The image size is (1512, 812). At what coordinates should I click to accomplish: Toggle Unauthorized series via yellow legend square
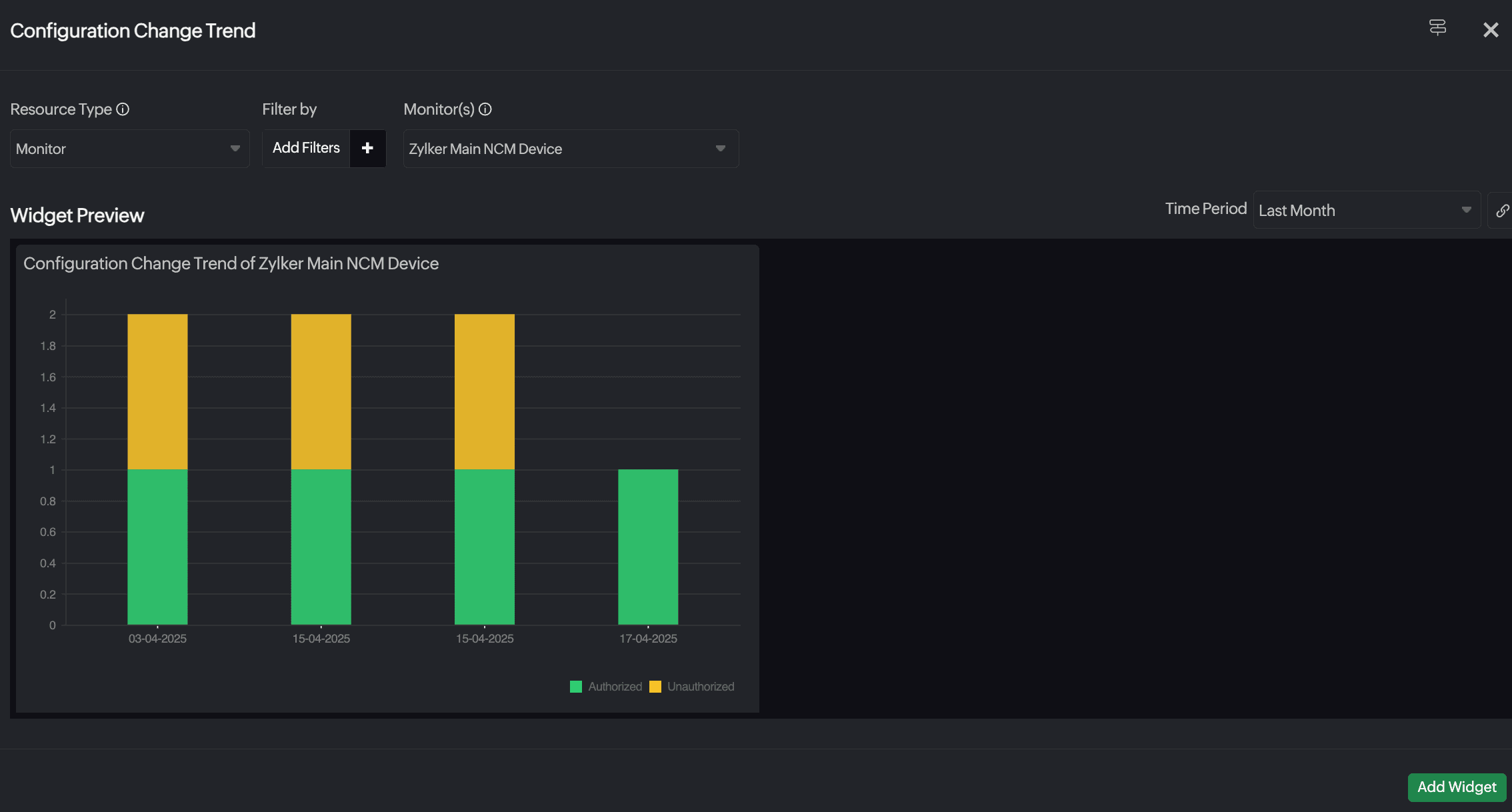pos(655,687)
